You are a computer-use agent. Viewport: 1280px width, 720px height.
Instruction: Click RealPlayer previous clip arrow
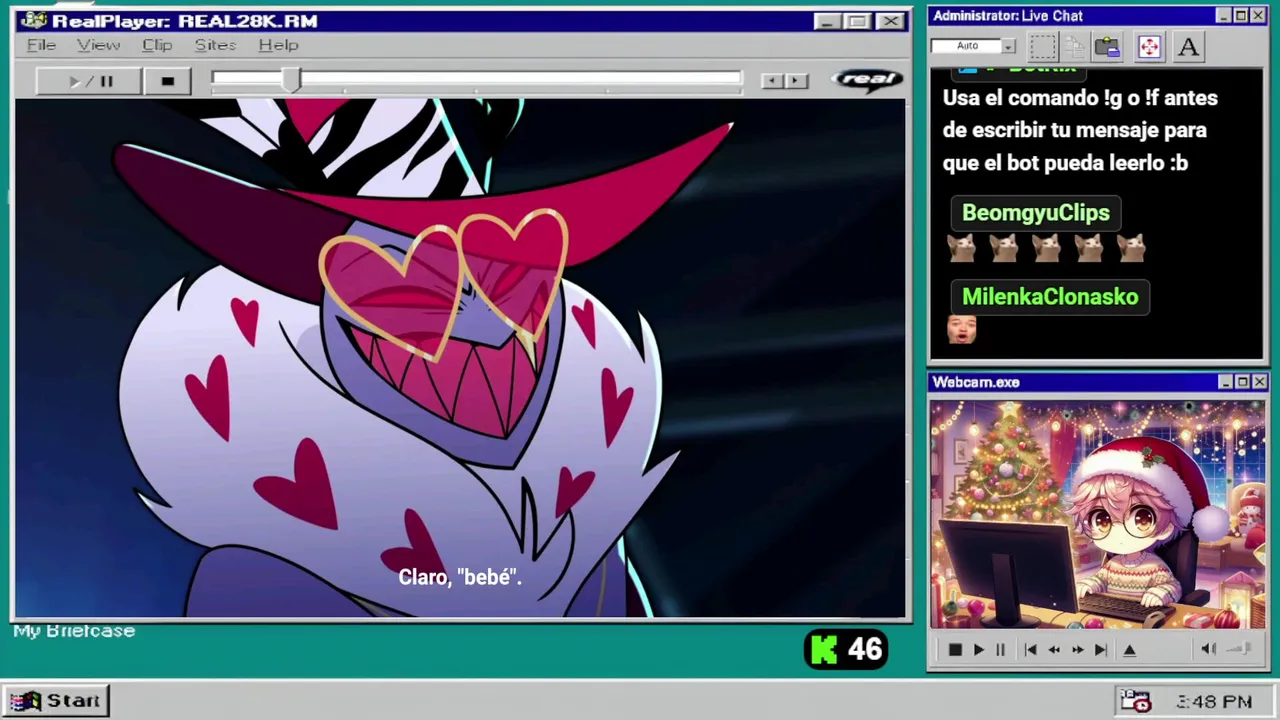click(771, 81)
